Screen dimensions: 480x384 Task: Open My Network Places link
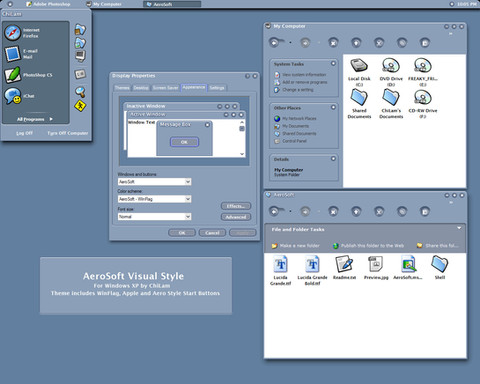[295, 118]
